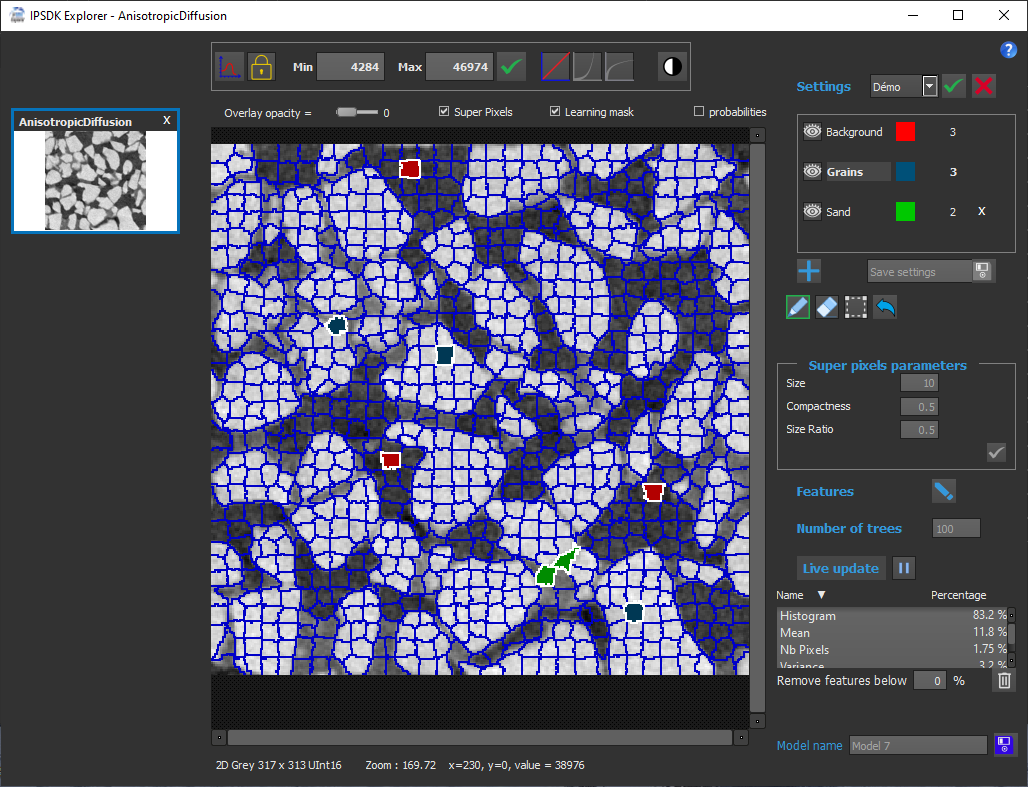Open the Démo settings dropdown
The width and height of the screenshot is (1028, 787).
pyautogui.click(x=928, y=86)
